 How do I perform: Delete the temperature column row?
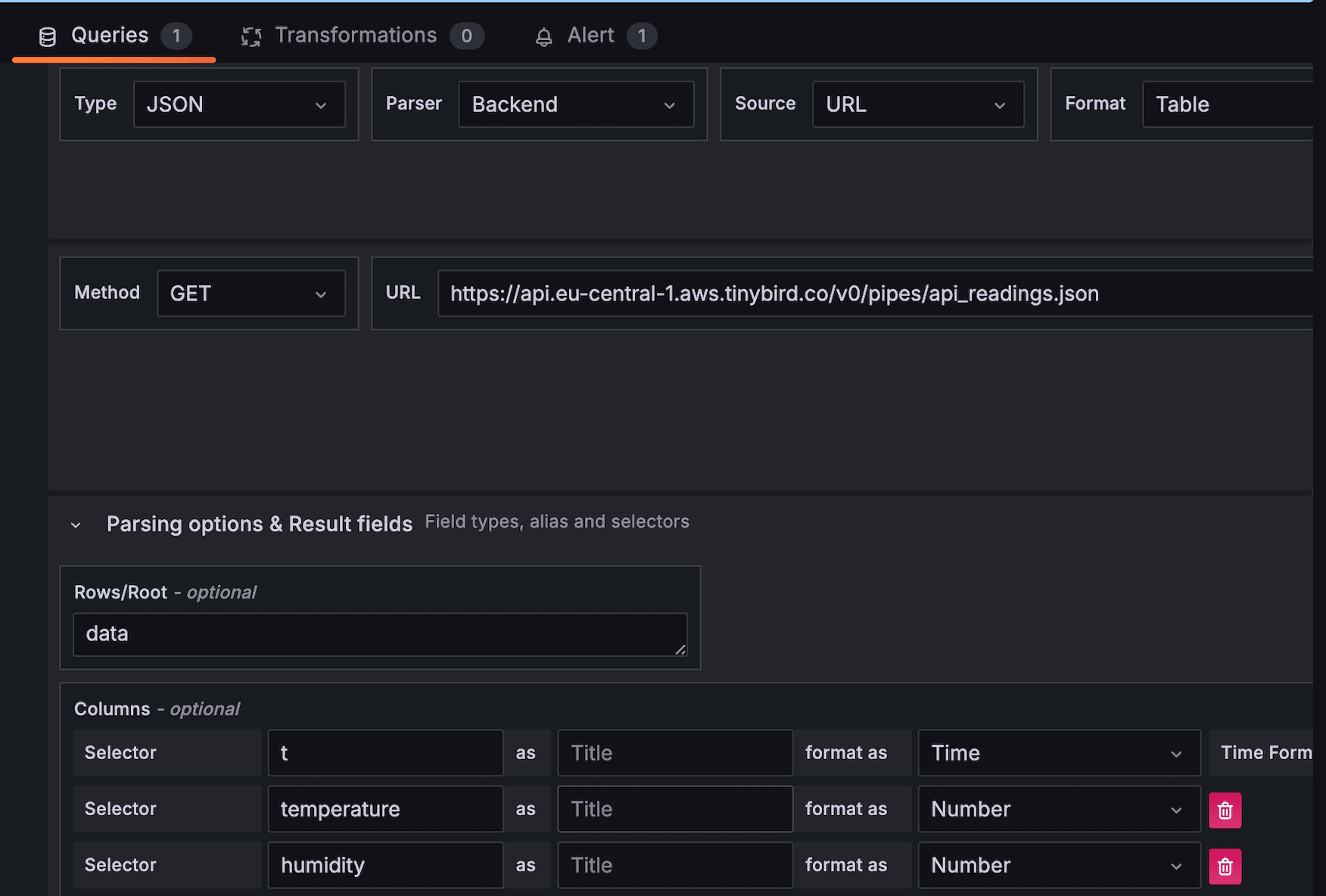point(1225,810)
